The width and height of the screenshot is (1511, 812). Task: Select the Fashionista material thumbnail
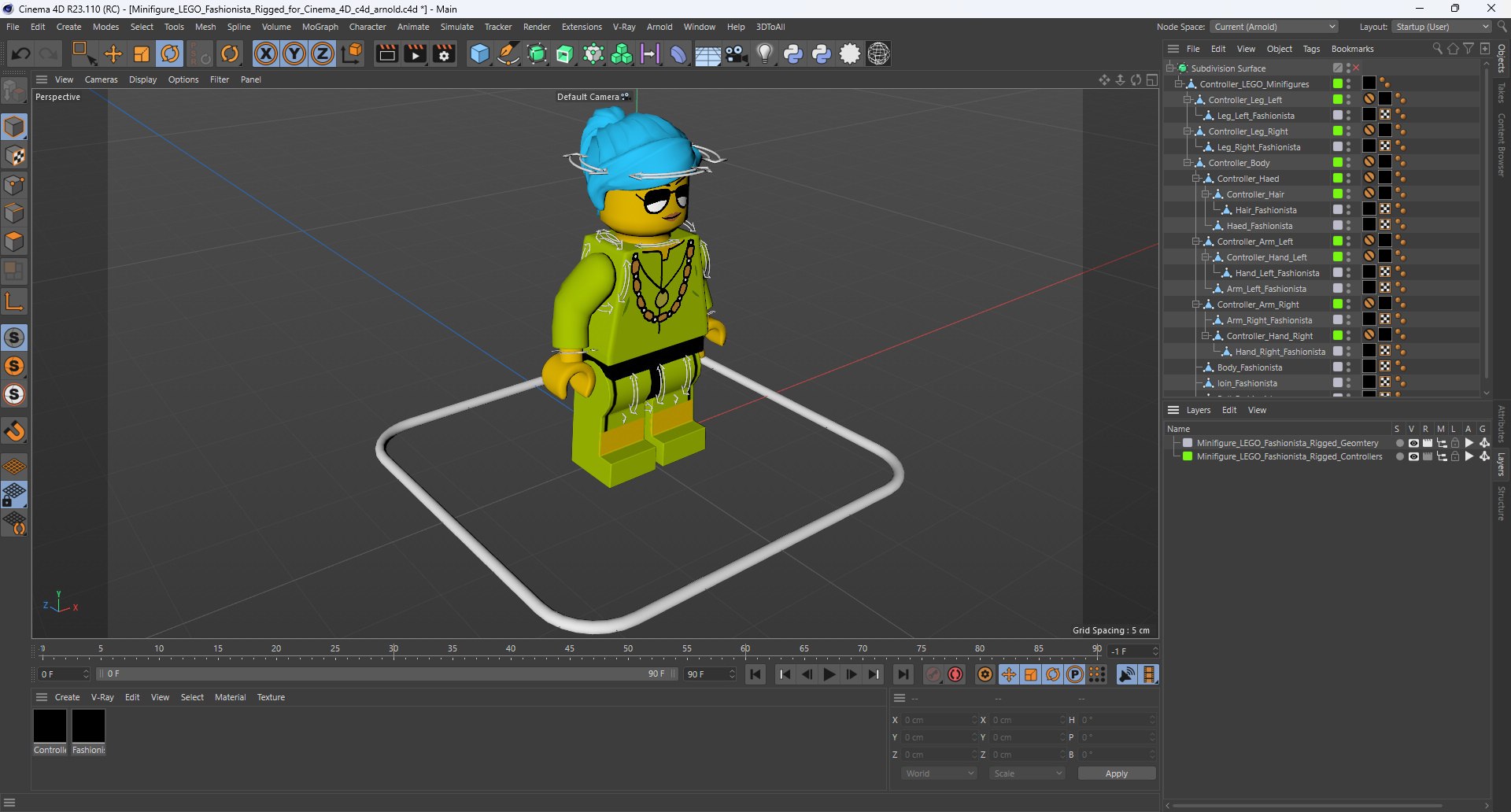tap(88, 725)
